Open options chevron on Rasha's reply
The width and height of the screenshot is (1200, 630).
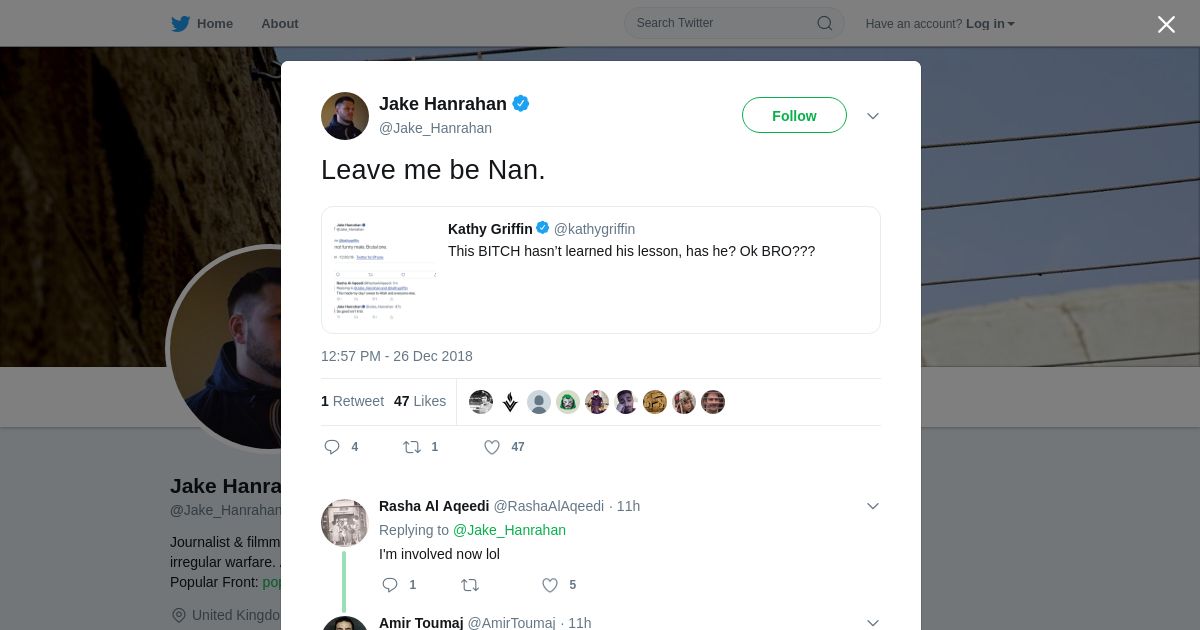[x=873, y=506]
